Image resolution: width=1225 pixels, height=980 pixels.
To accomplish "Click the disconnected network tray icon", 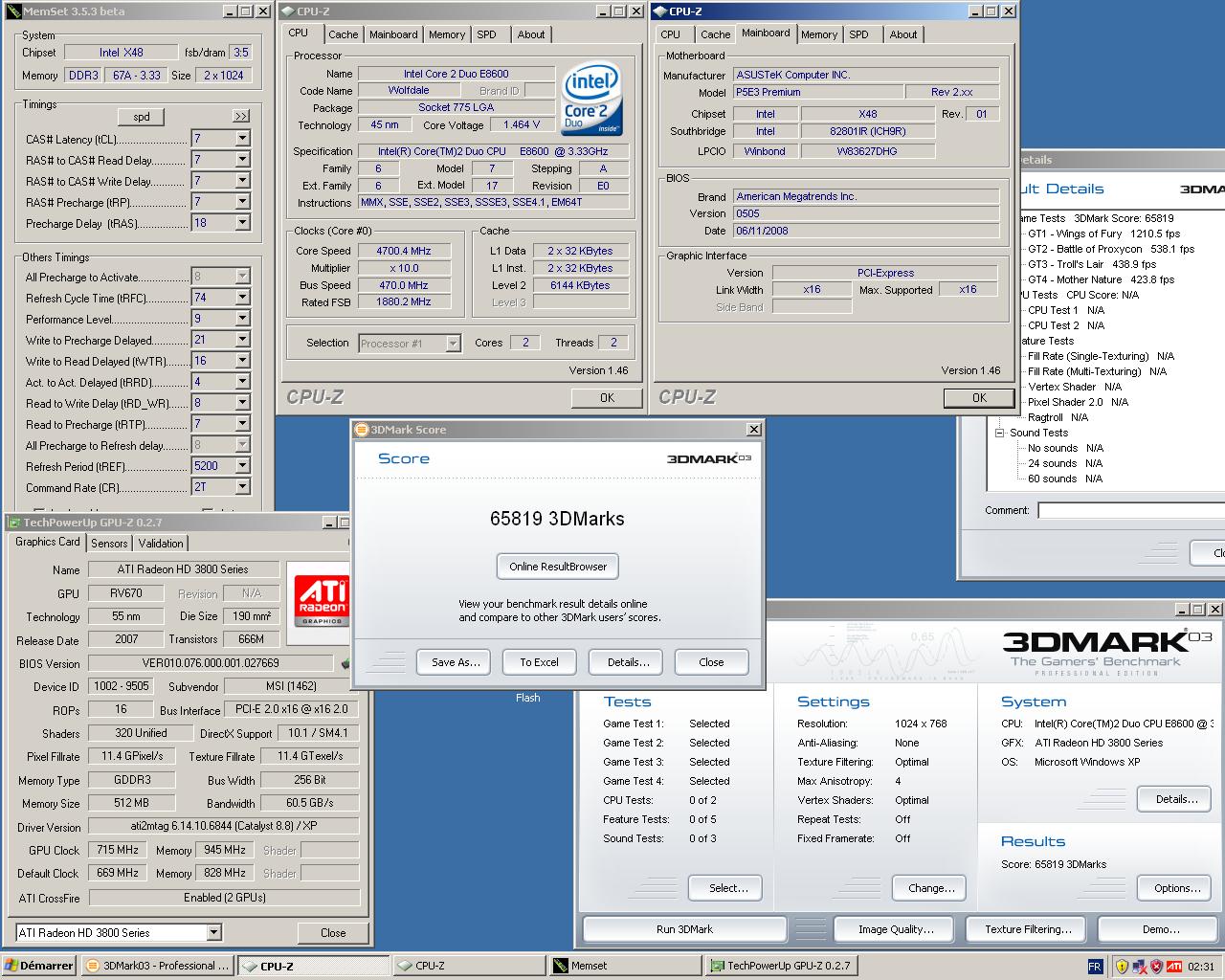I will pos(1140,967).
